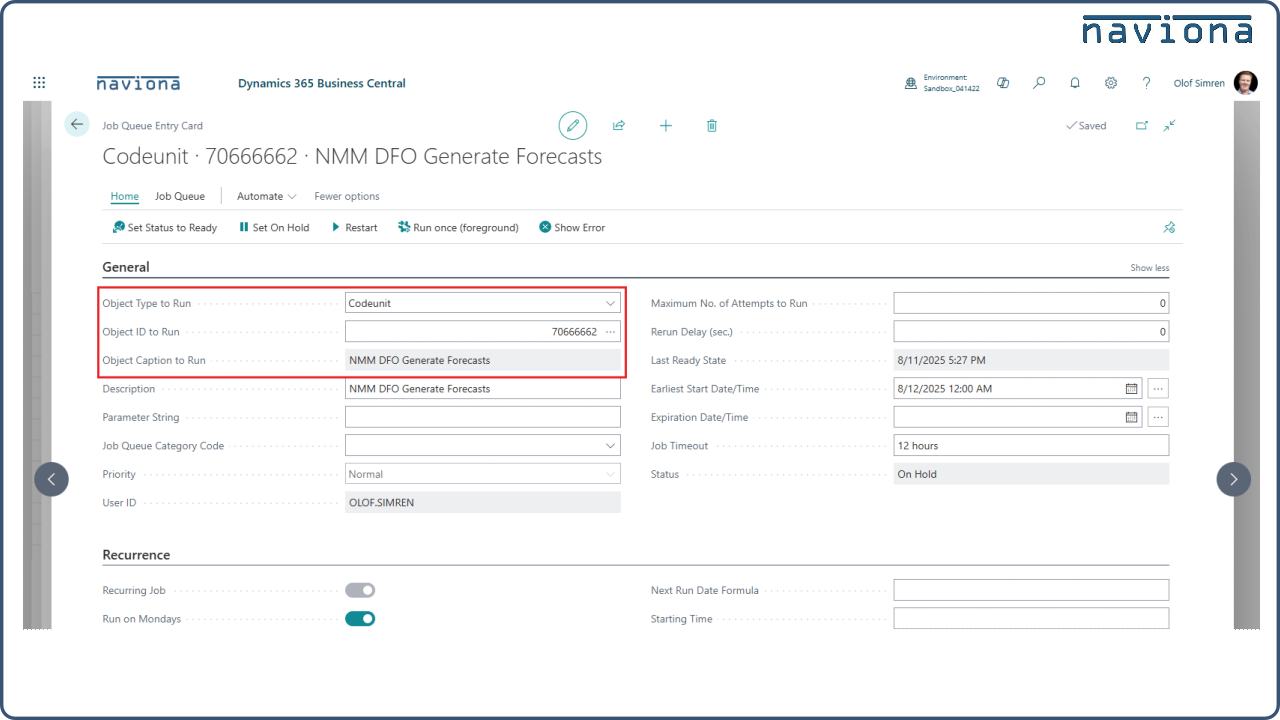Image resolution: width=1280 pixels, height=720 pixels.
Task: Click Maximum No. of Attempts field
Action: (1031, 303)
